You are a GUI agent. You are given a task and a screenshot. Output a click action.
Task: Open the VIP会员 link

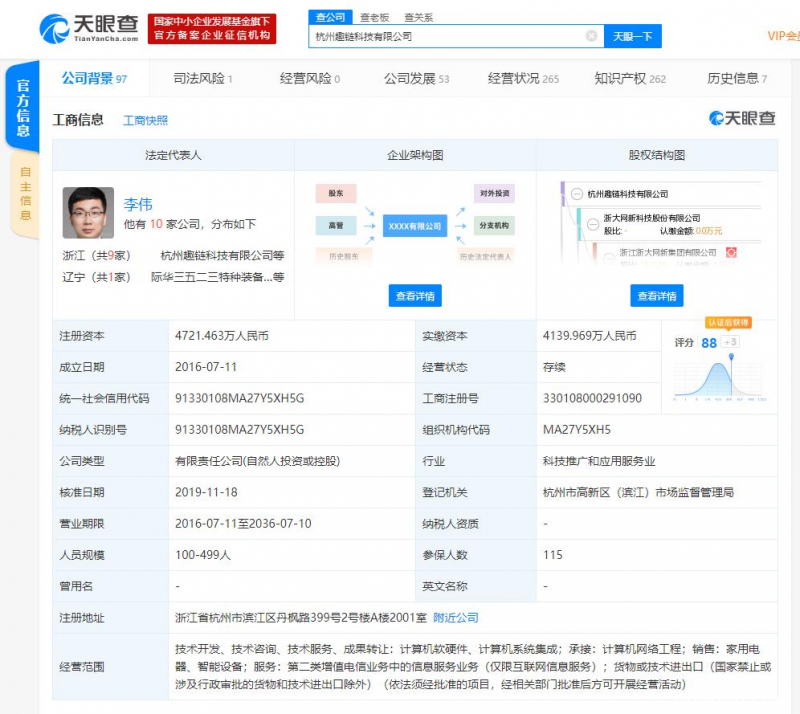coord(784,36)
